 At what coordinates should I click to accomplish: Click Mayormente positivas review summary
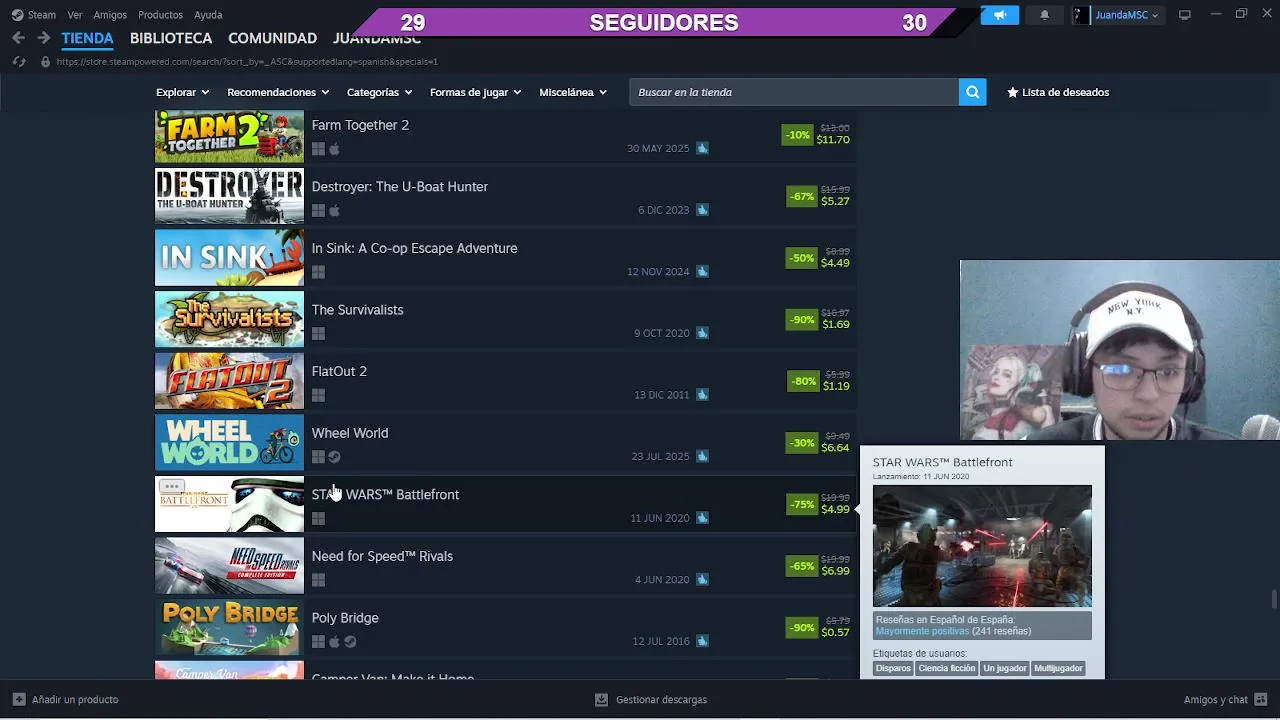coord(922,631)
